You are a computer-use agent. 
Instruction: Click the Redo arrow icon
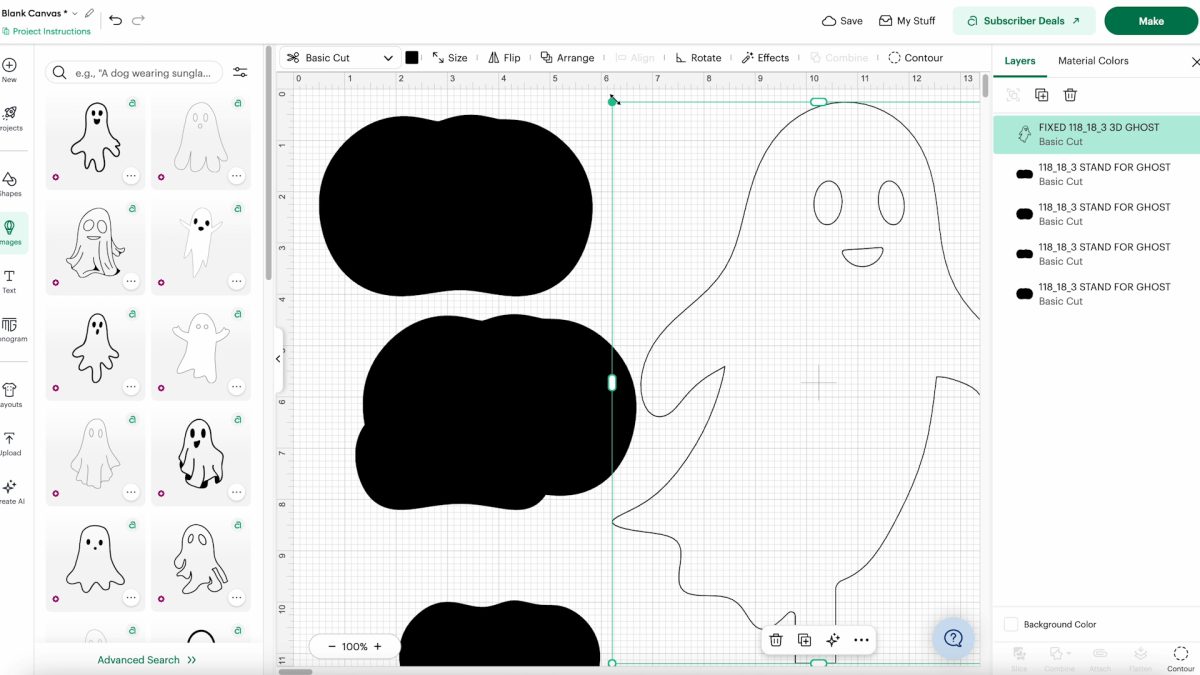click(x=138, y=20)
